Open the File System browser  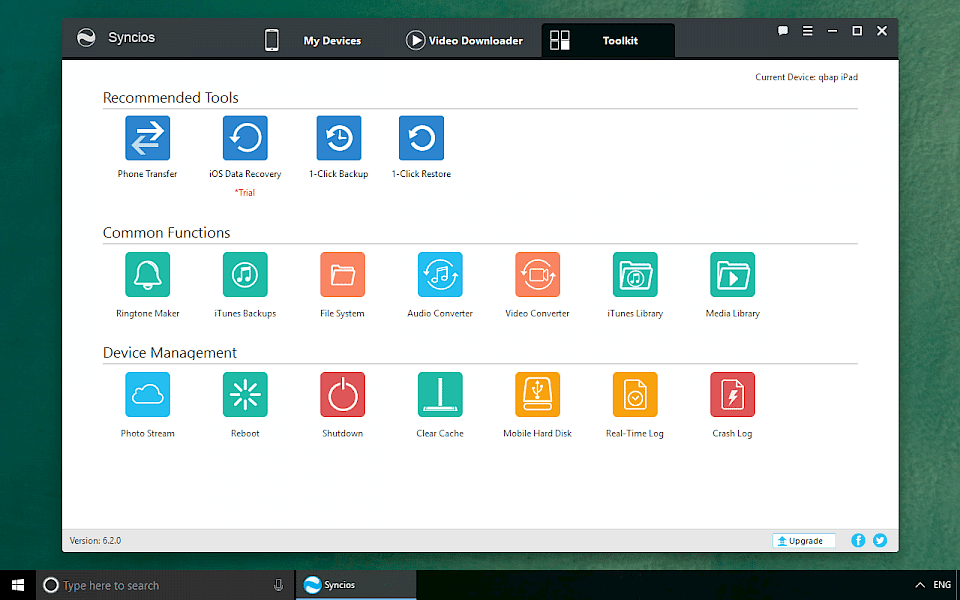point(342,274)
